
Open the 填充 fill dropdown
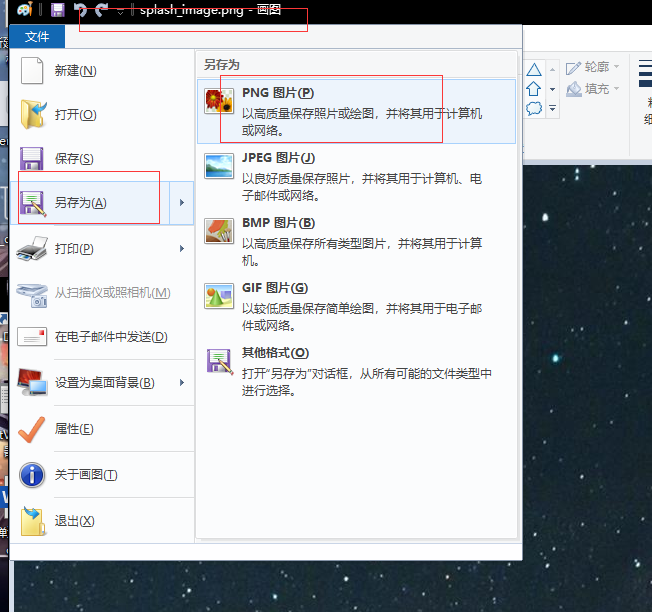coord(593,89)
